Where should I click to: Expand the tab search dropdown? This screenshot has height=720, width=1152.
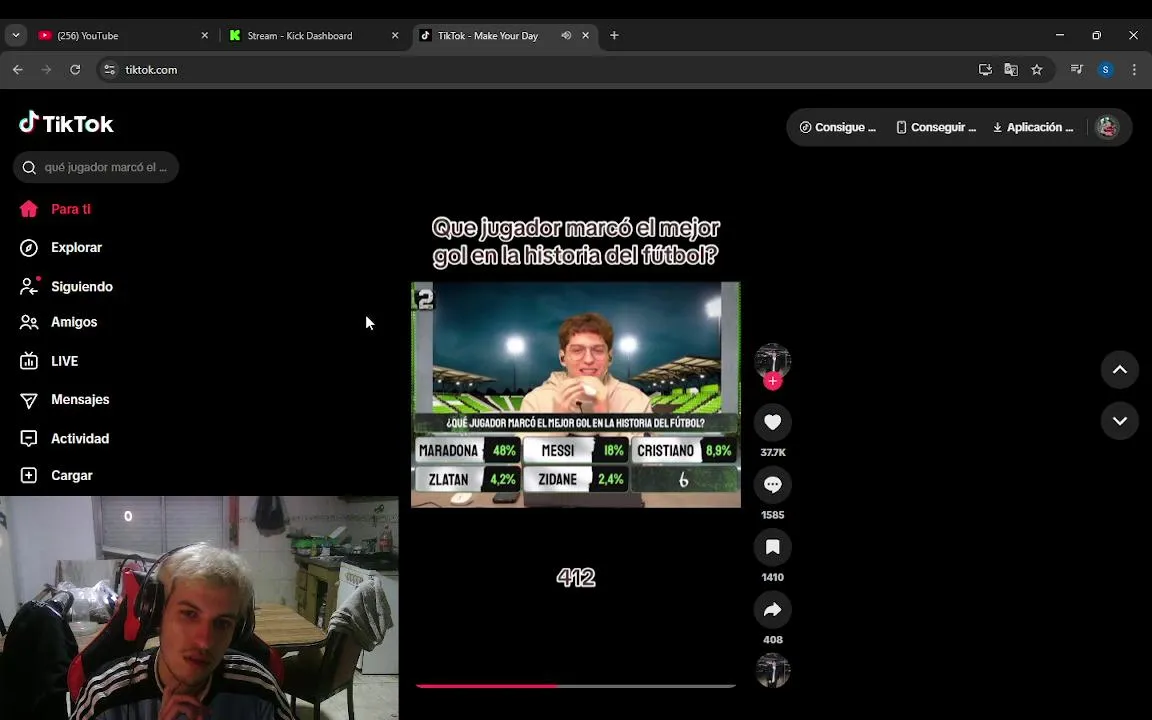click(15, 35)
